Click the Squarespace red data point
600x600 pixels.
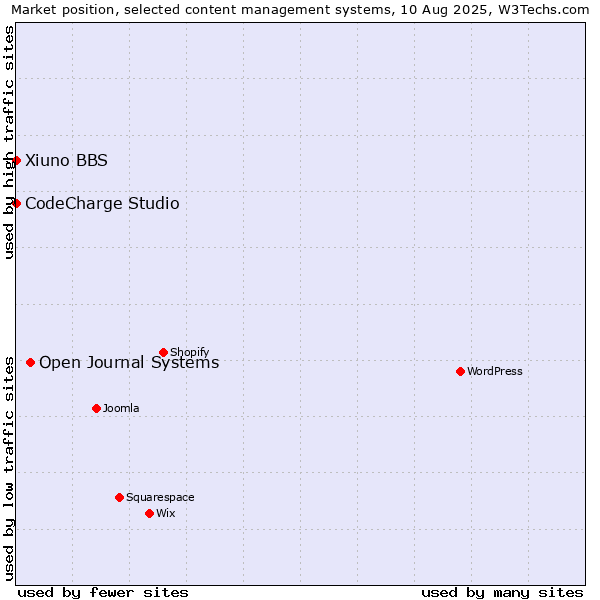pos(119,497)
